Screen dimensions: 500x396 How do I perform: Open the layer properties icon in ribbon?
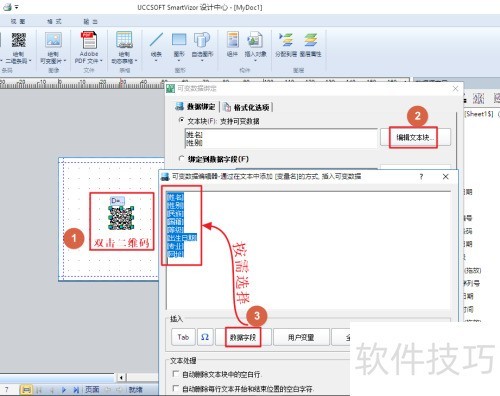pos(311,40)
